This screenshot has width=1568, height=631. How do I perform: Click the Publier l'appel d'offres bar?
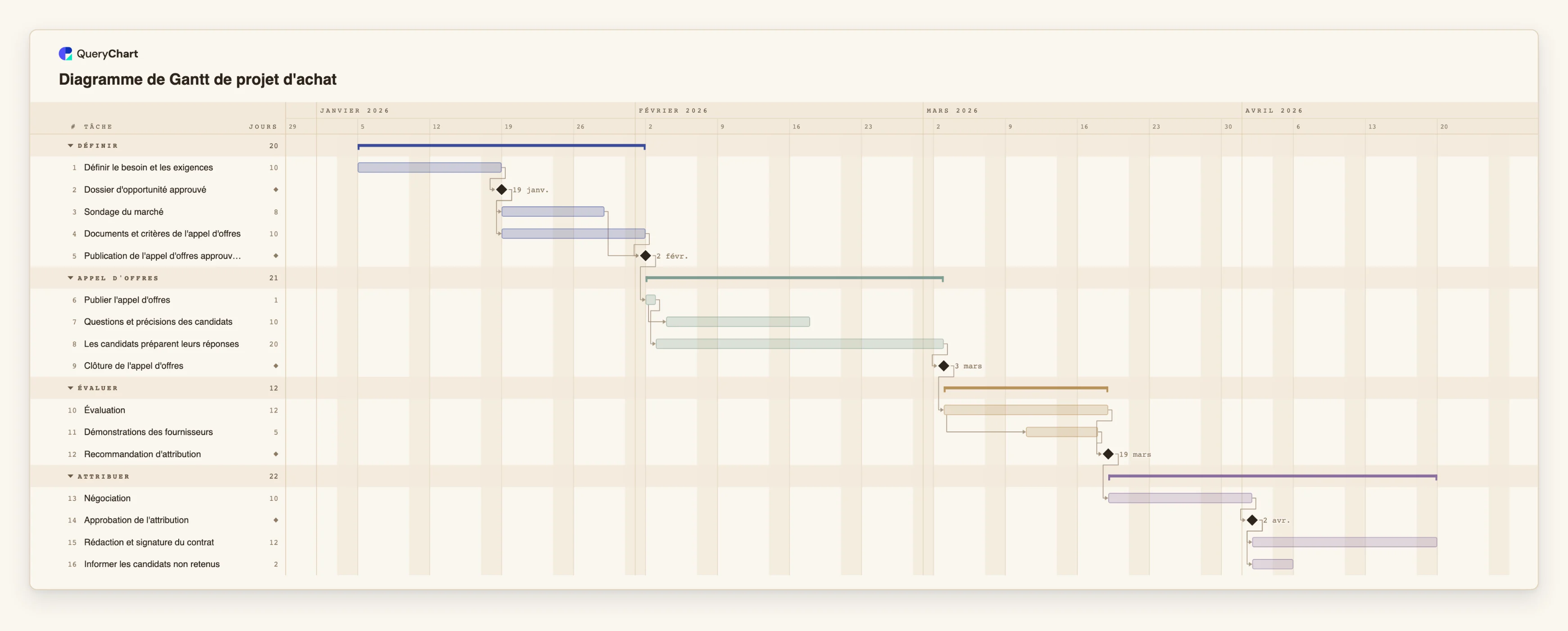pyautogui.click(x=651, y=300)
